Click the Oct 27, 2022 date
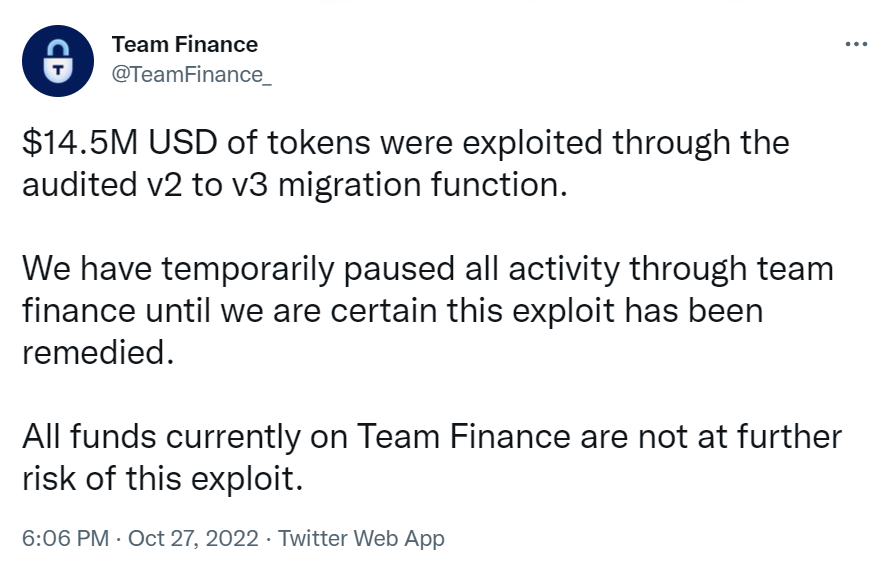 pos(193,538)
